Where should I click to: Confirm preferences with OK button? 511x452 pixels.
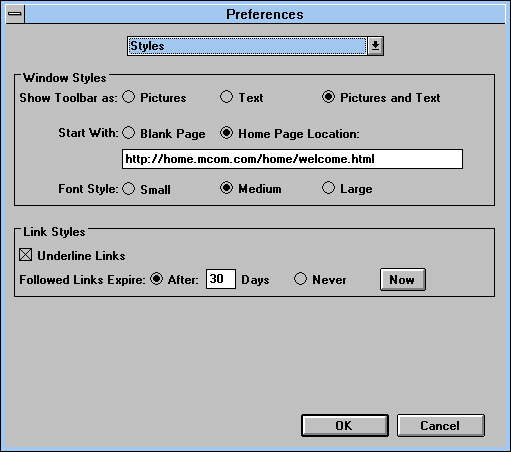(345, 426)
